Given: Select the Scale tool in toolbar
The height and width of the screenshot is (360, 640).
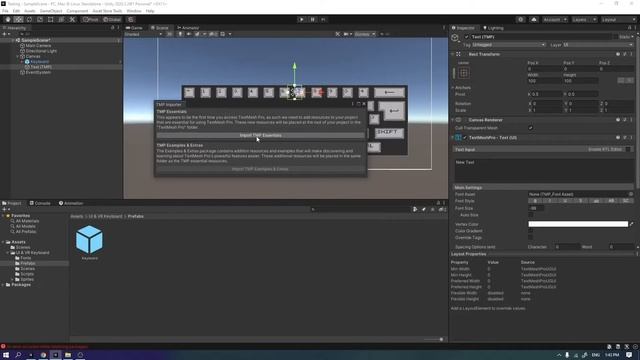Looking at the screenshot, I should coord(40,20).
